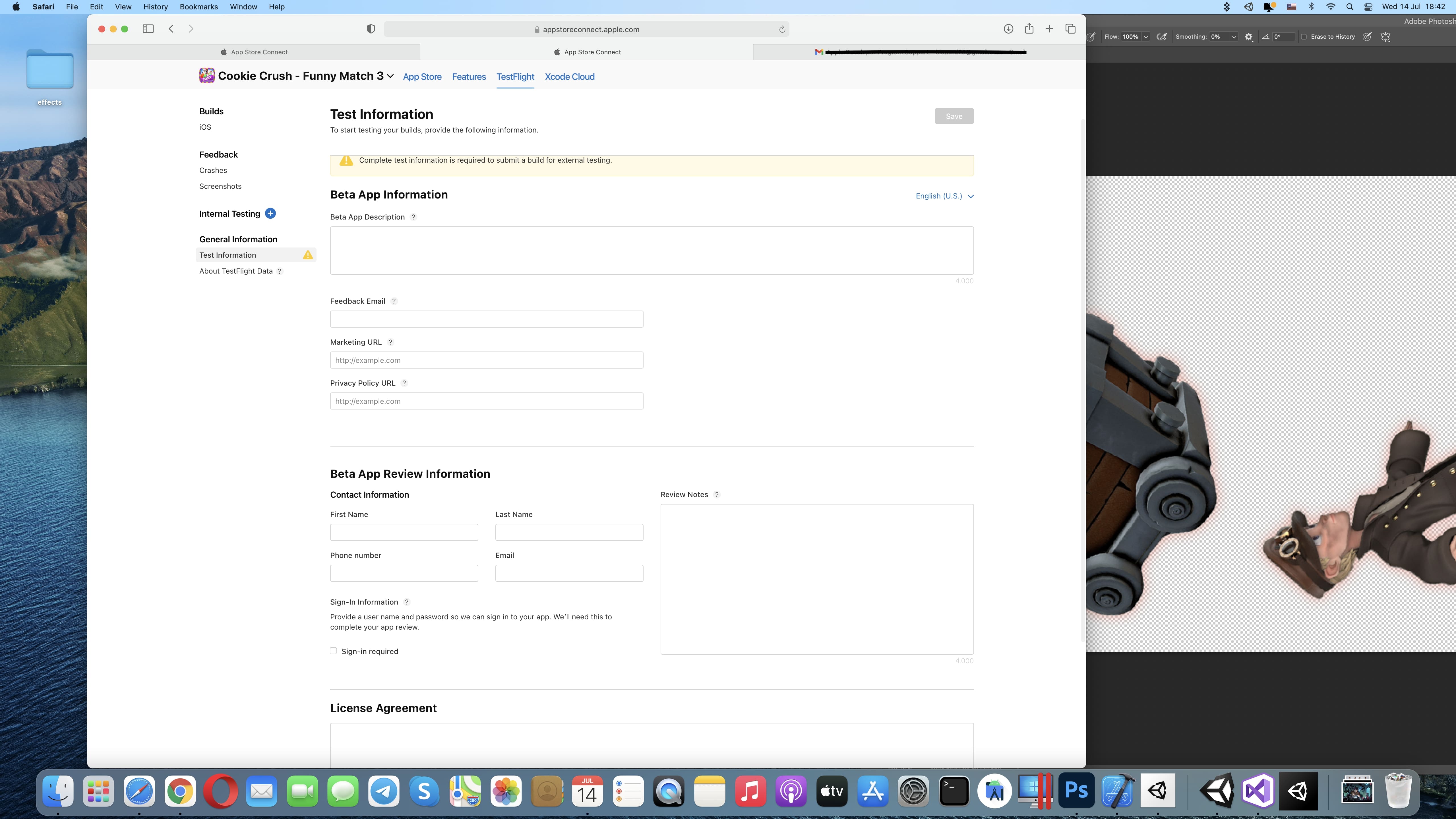Open the Crashes feedback link
The width and height of the screenshot is (1456, 819).
[213, 170]
